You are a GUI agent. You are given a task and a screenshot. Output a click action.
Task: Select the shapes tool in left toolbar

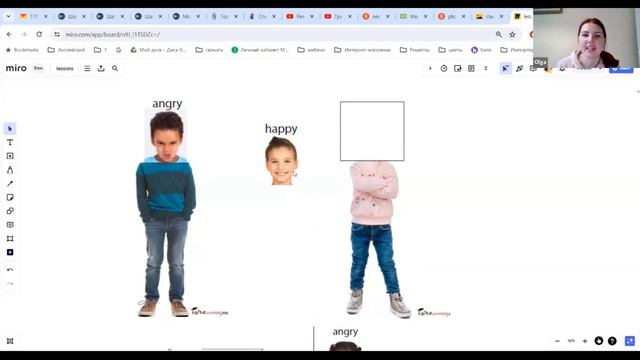pos(10,170)
